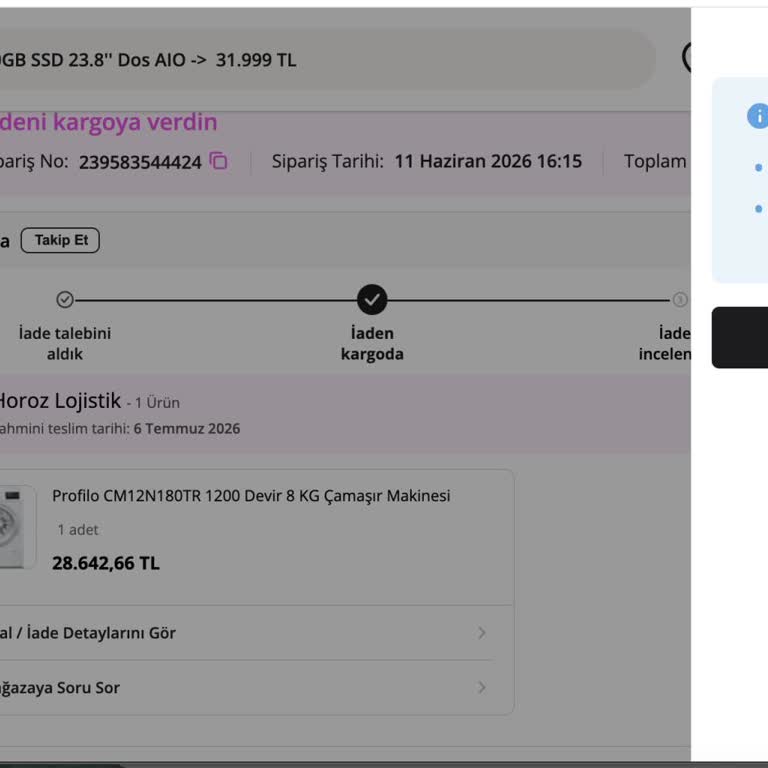
Task: Open the İade Detaylarını Gör row
Action: [x=255, y=632]
